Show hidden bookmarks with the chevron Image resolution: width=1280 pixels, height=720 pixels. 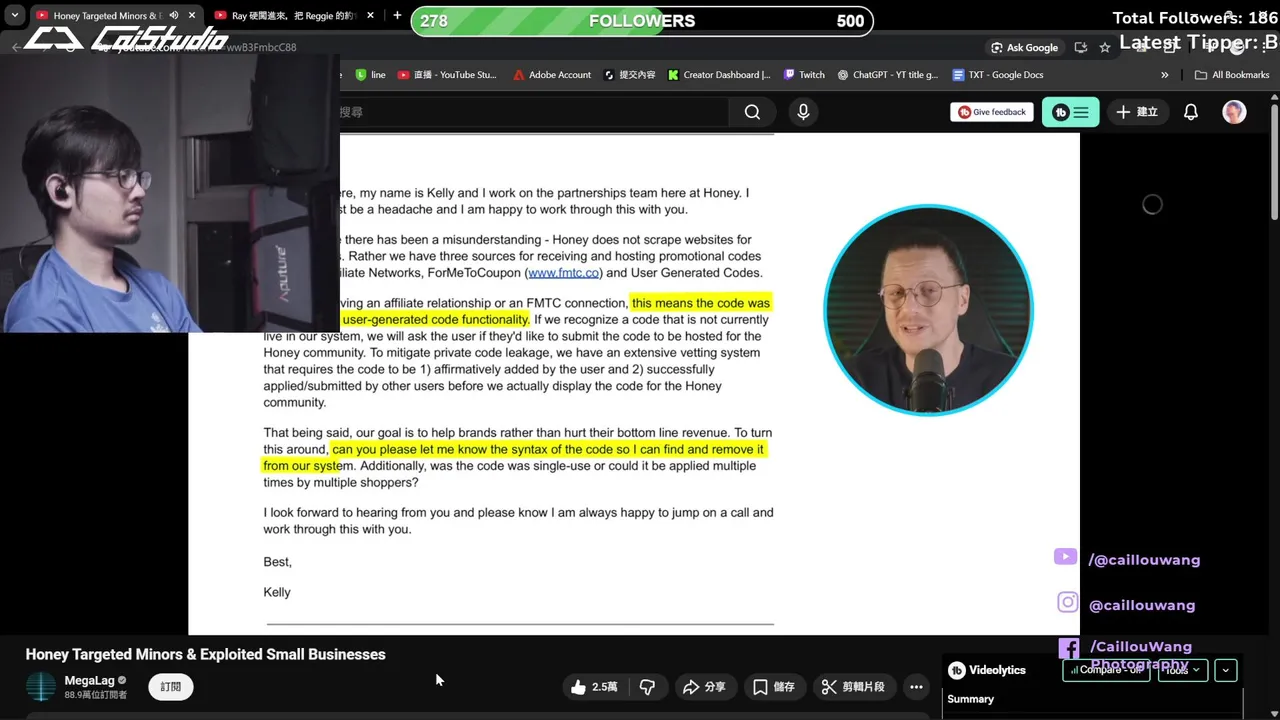tap(1164, 75)
